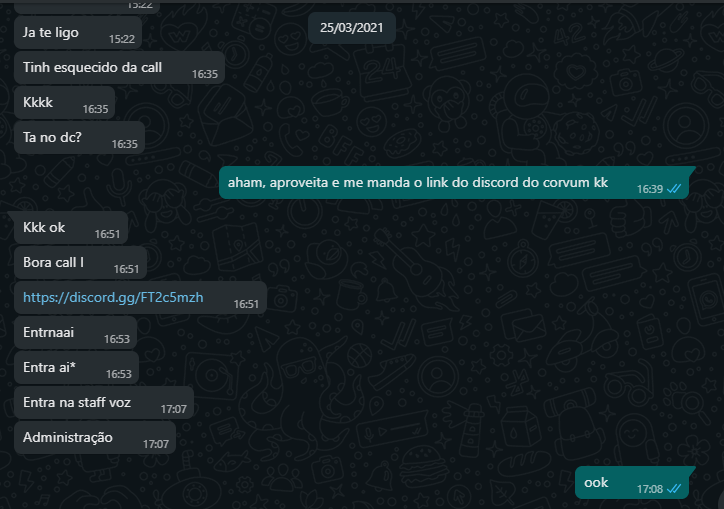Click the 17:08 timestamp on ook message
Viewport: 724px width, 509px height.
tap(650, 489)
